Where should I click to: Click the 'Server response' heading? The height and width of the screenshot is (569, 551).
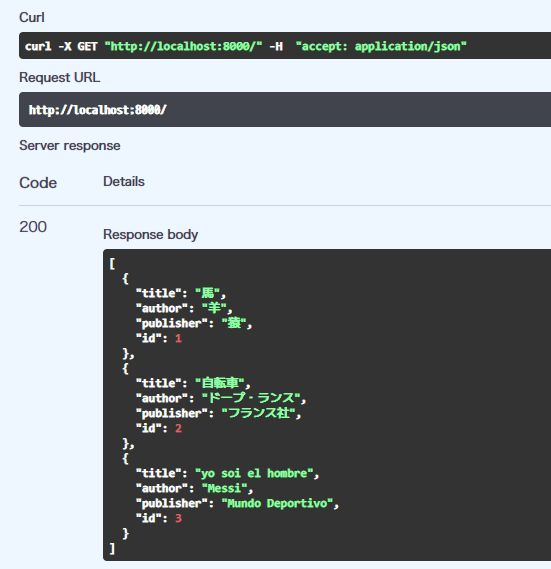point(70,146)
